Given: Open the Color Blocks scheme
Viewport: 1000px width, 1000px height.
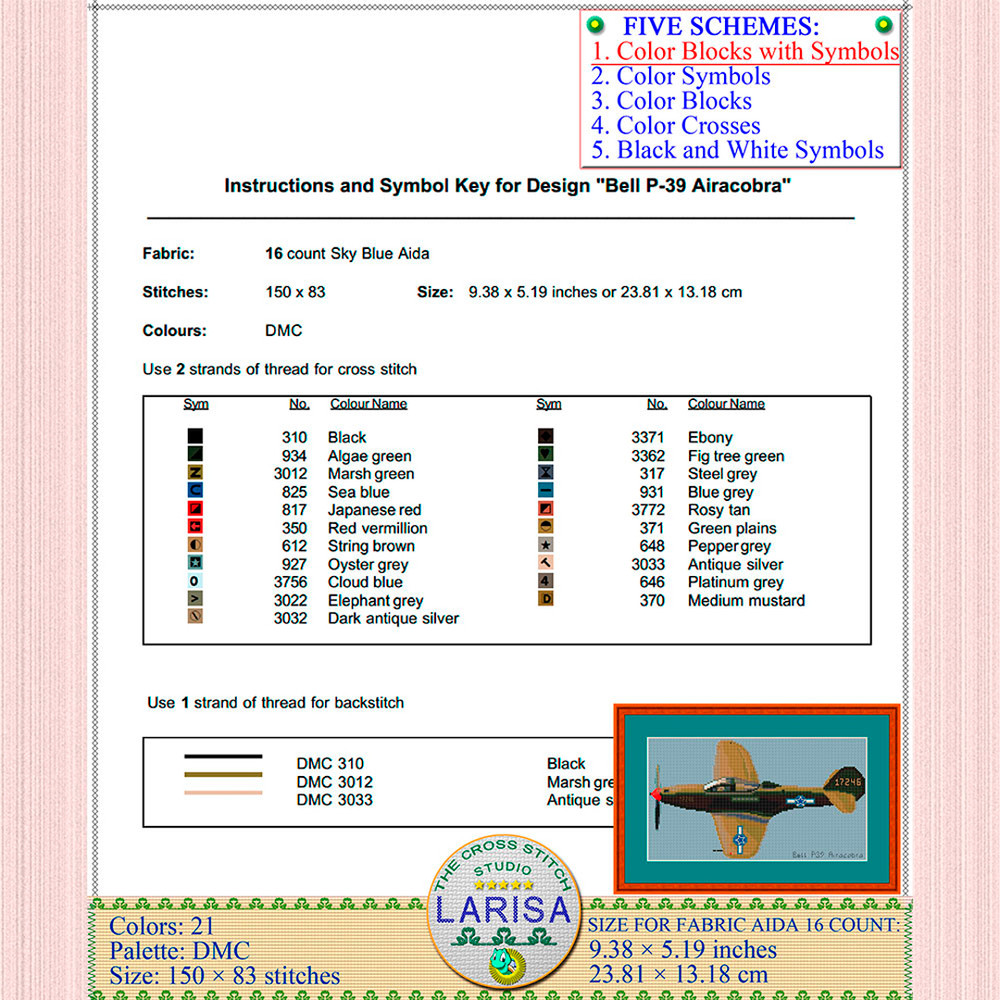Looking at the screenshot, I should (x=671, y=101).
